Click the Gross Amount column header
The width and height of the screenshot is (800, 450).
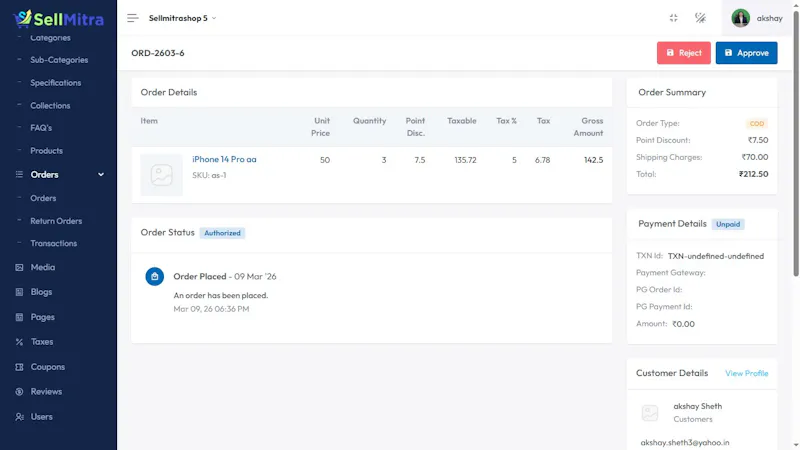pyautogui.click(x=588, y=127)
